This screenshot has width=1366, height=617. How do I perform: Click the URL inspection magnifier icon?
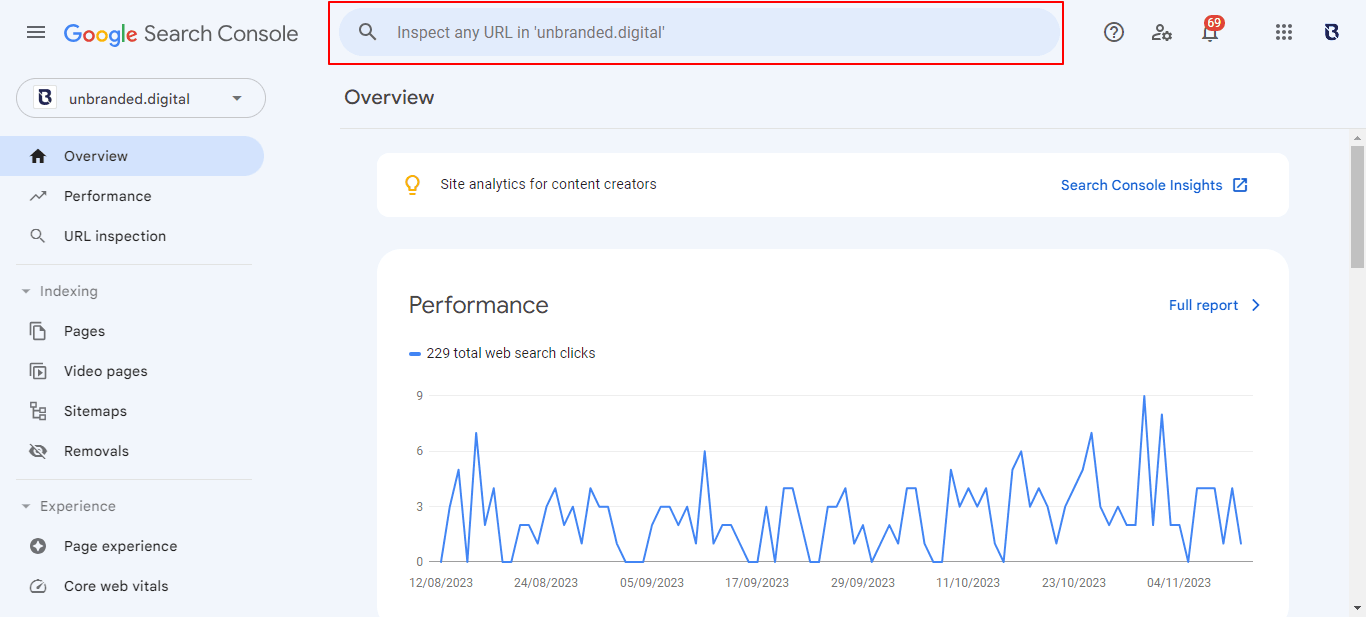click(x=38, y=236)
